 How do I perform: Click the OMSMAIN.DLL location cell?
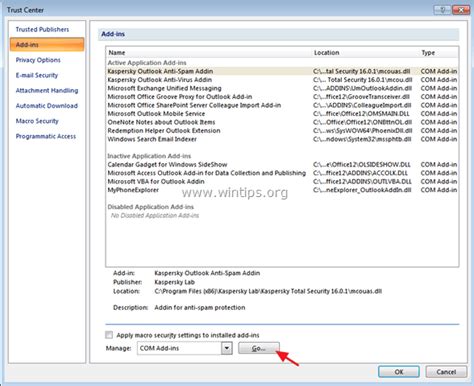(x=361, y=114)
